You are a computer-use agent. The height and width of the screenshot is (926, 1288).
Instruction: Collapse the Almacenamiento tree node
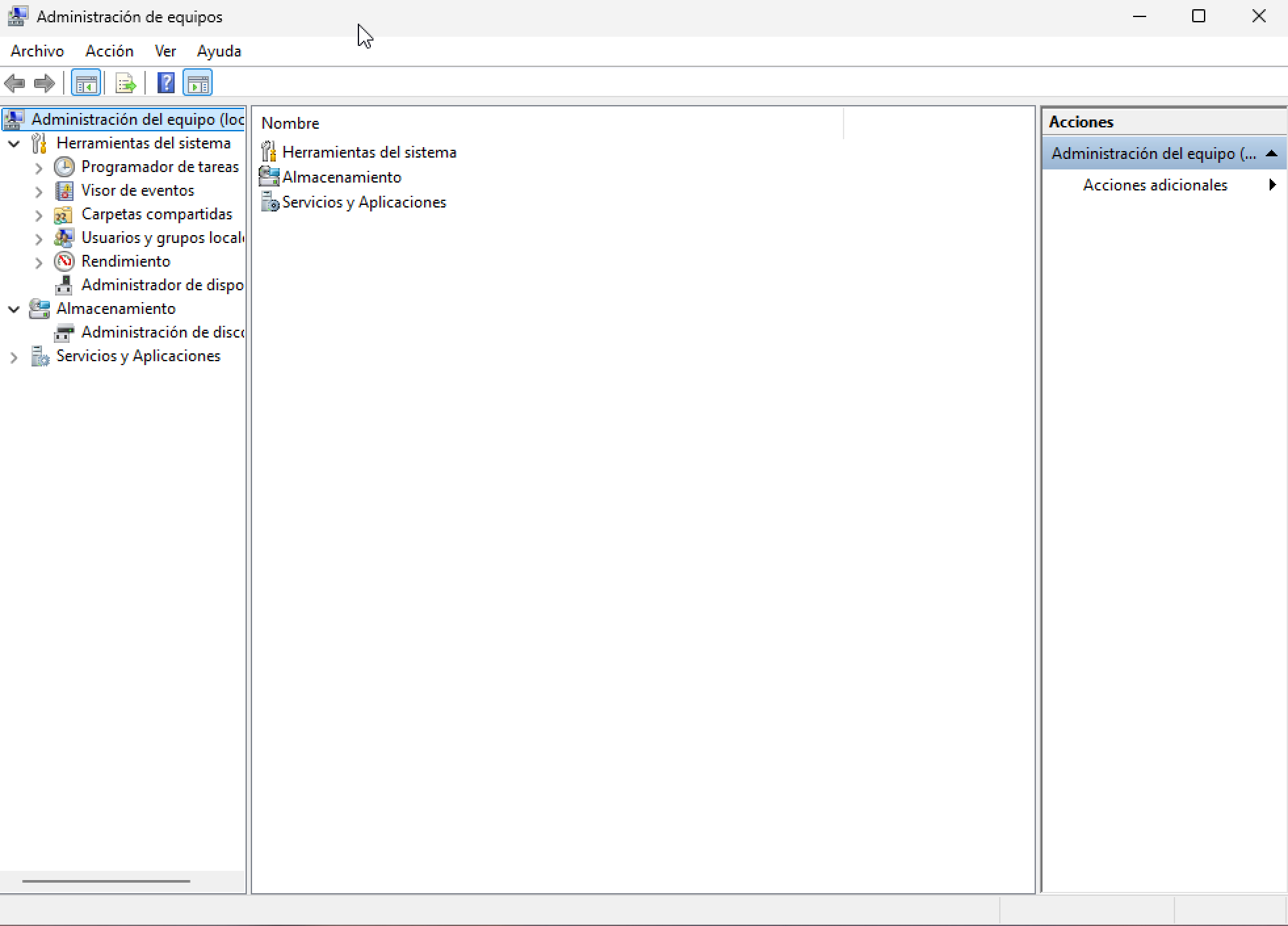point(14,309)
